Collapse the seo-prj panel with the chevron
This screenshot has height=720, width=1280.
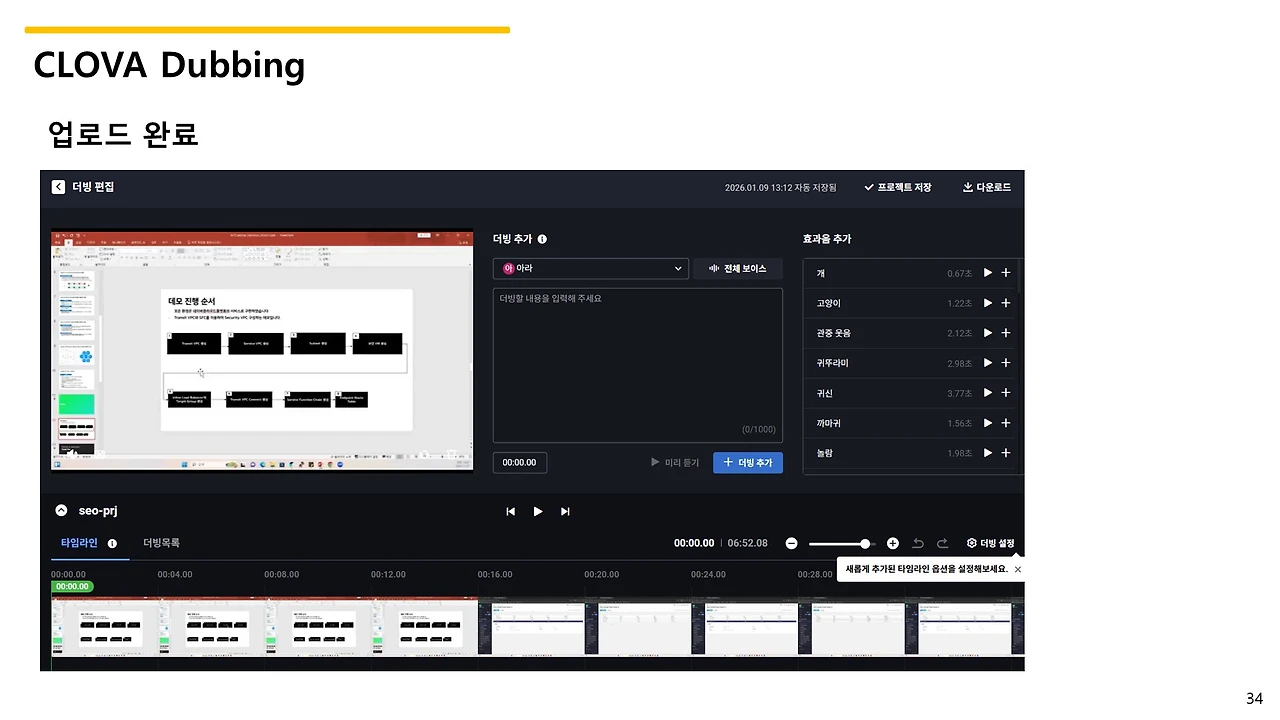60,510
